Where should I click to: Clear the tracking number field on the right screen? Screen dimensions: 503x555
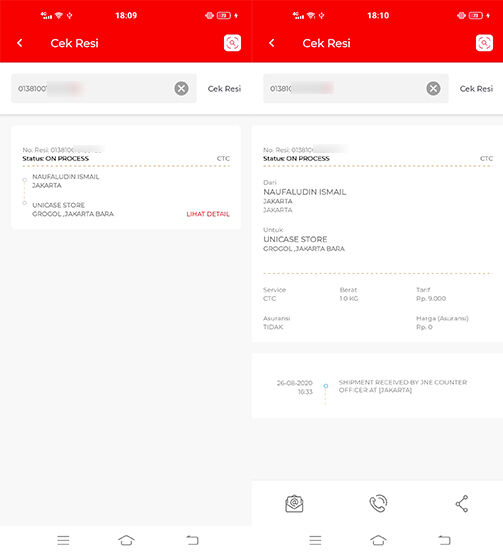(x=433, y=88)
